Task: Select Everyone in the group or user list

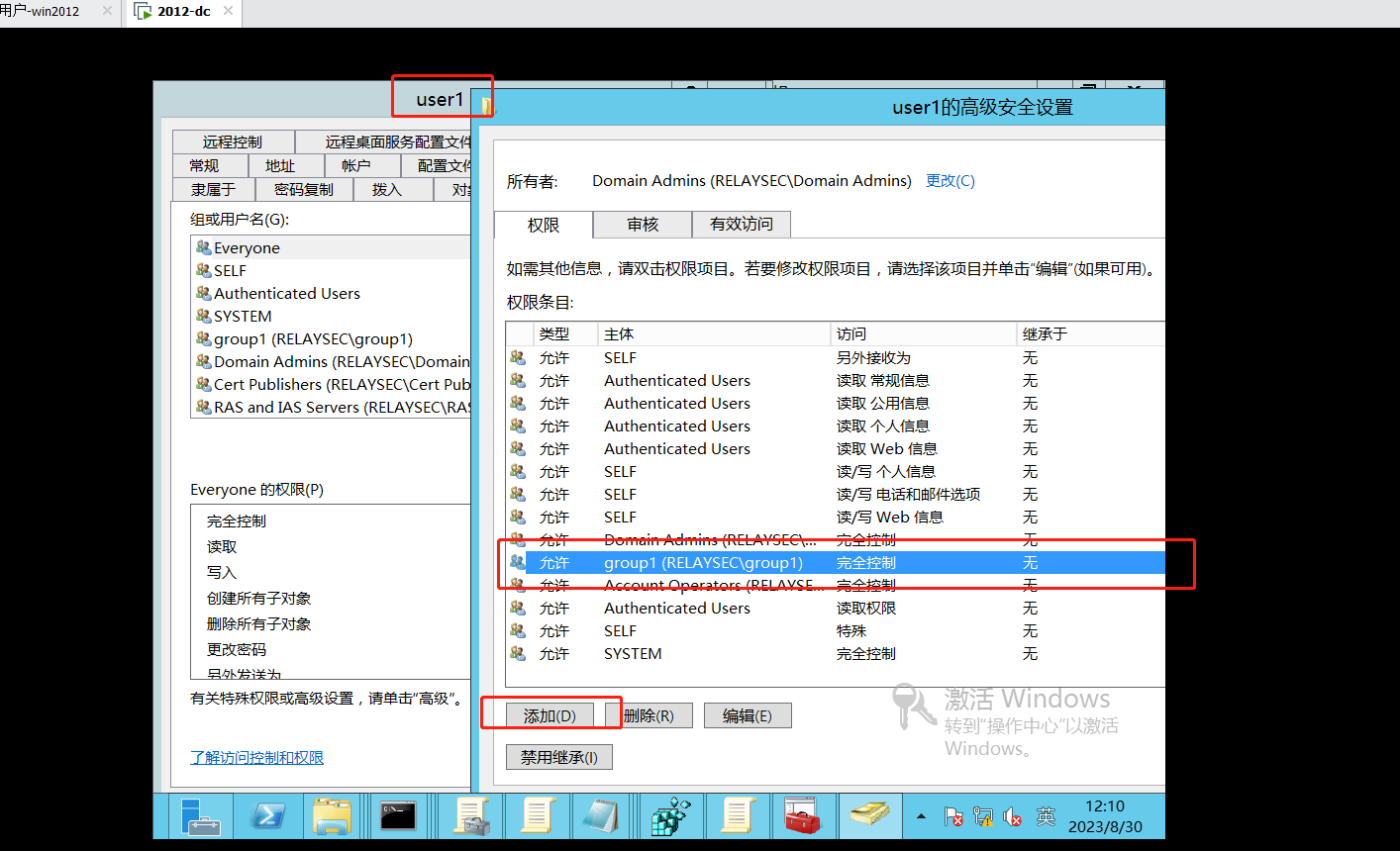Action: pos(332,247)
